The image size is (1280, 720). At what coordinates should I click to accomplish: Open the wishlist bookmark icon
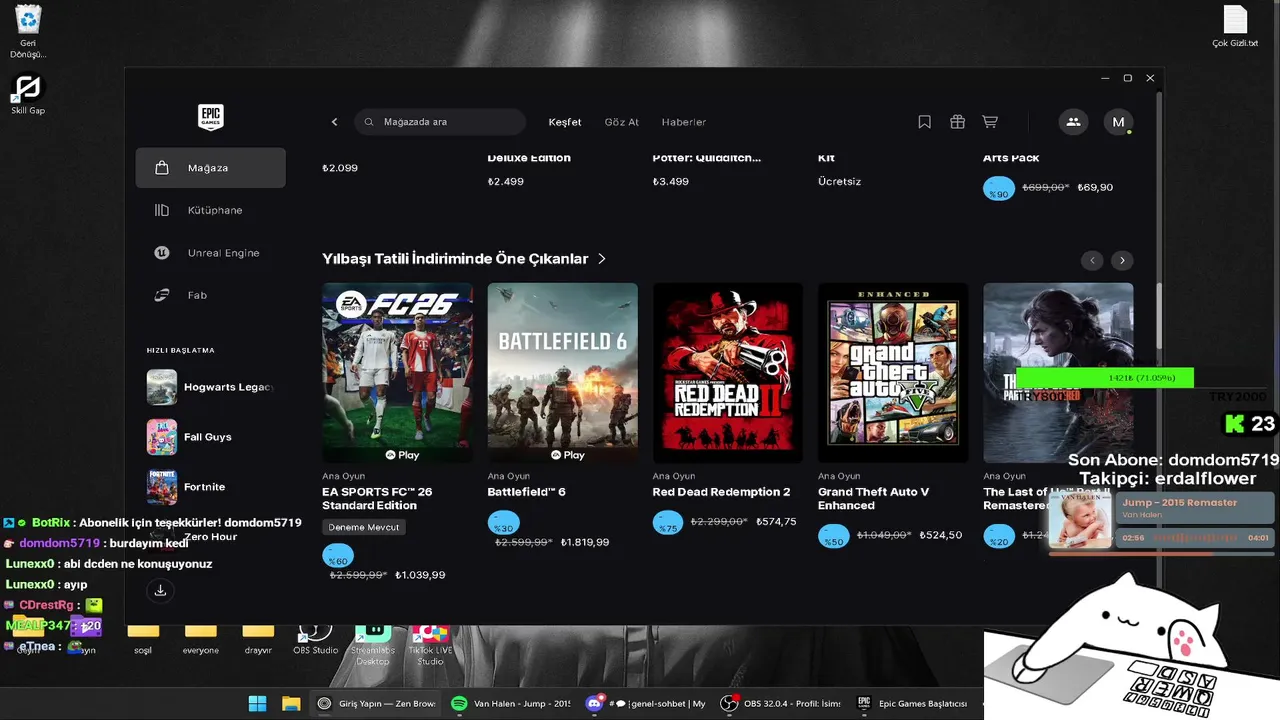coord(924,122)
